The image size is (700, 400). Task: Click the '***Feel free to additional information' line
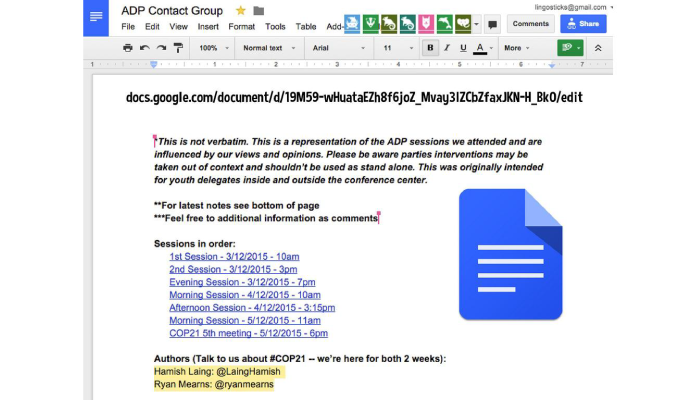(x=266, y=218)
